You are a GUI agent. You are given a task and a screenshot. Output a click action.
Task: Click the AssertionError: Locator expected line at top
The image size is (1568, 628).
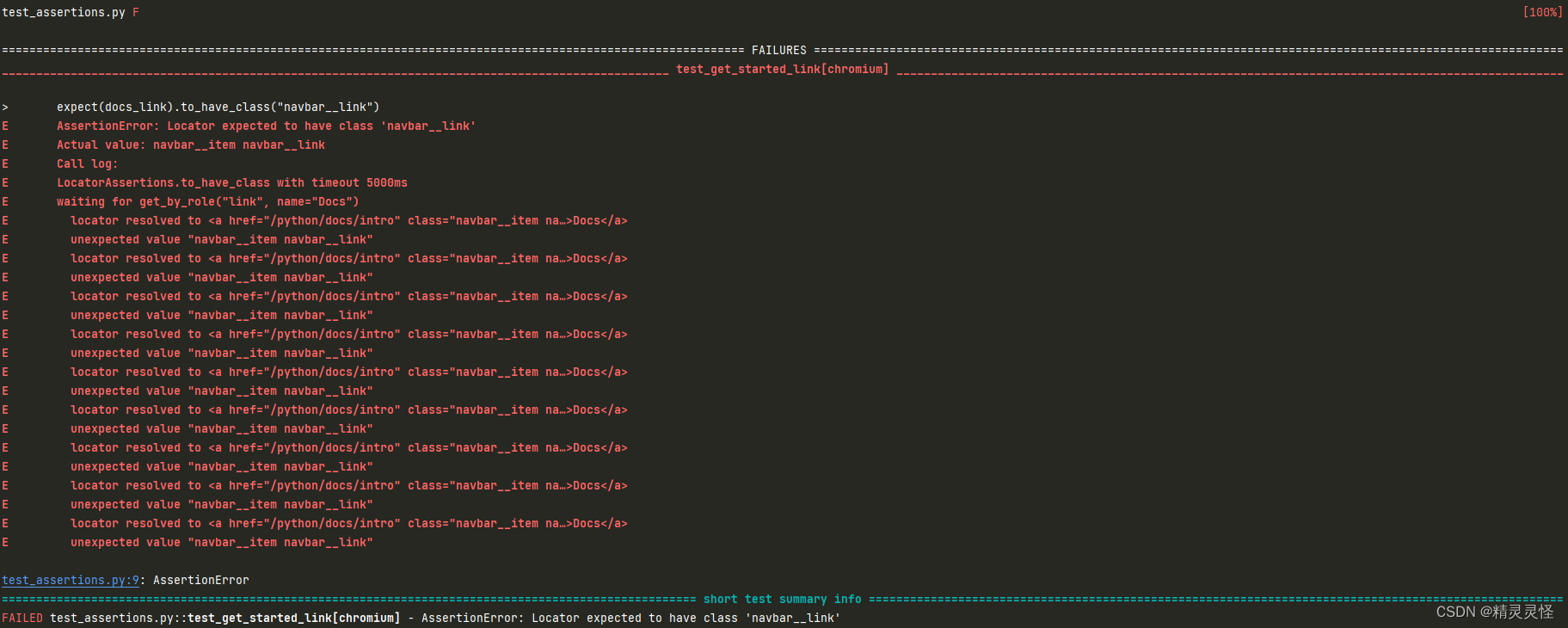pyautogui.click(x=267, y=126)
